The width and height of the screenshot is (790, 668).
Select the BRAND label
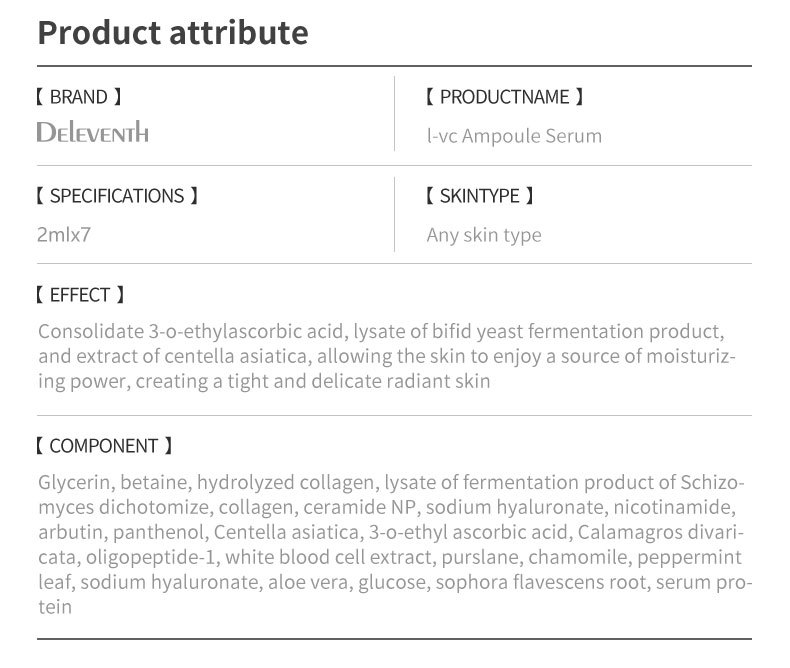click(78, 97)
